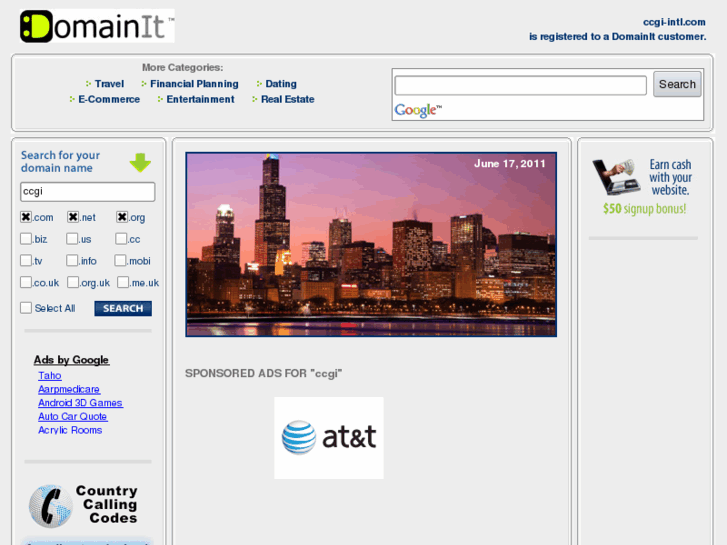Click the Google logo under the search box
Image resolution: width=727 pixels, height=545 pixels.
[x=418, y=110]
